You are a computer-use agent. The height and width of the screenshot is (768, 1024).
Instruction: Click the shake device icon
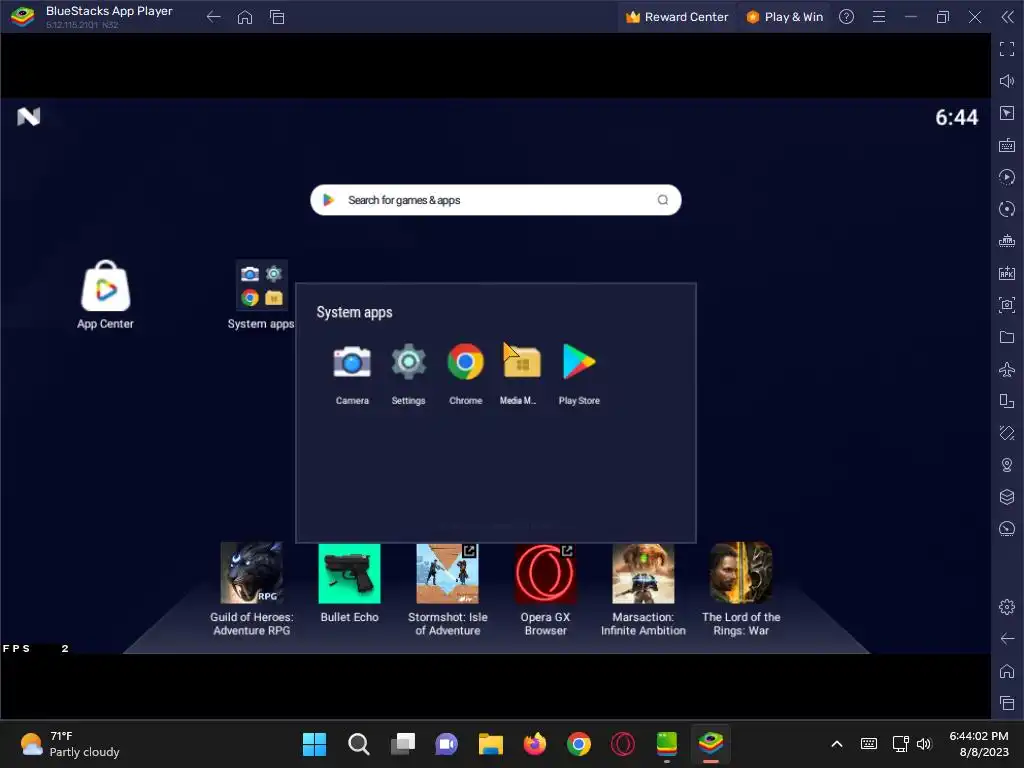[1007, 433]
